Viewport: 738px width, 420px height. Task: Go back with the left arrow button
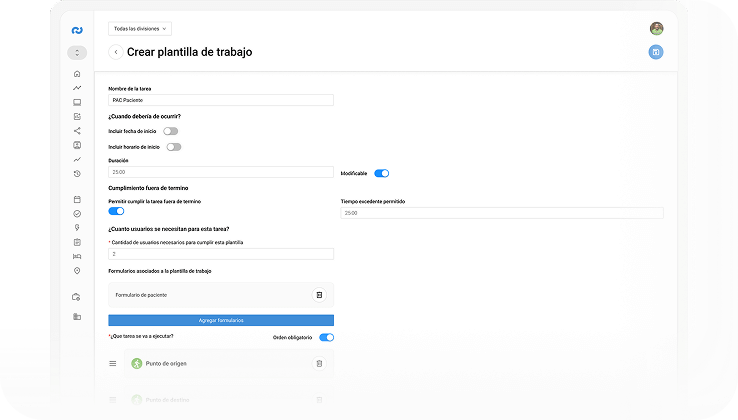tap(115, 52)
